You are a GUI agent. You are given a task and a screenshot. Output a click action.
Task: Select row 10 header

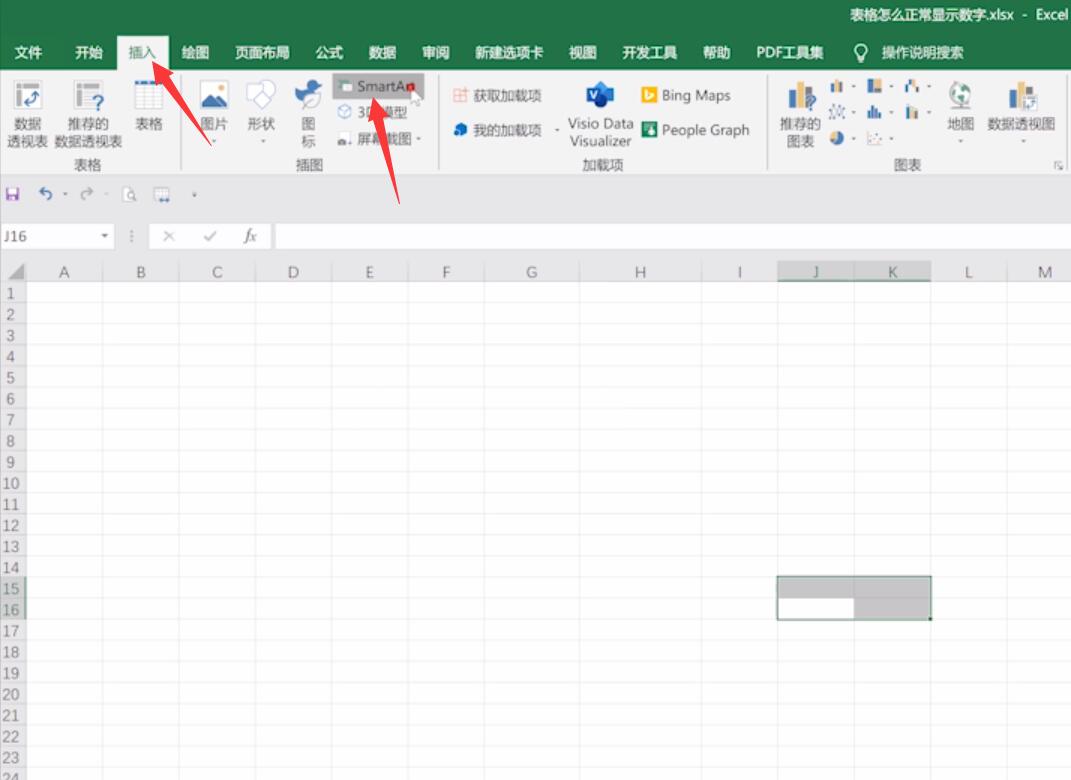click(x=12, y=484)
